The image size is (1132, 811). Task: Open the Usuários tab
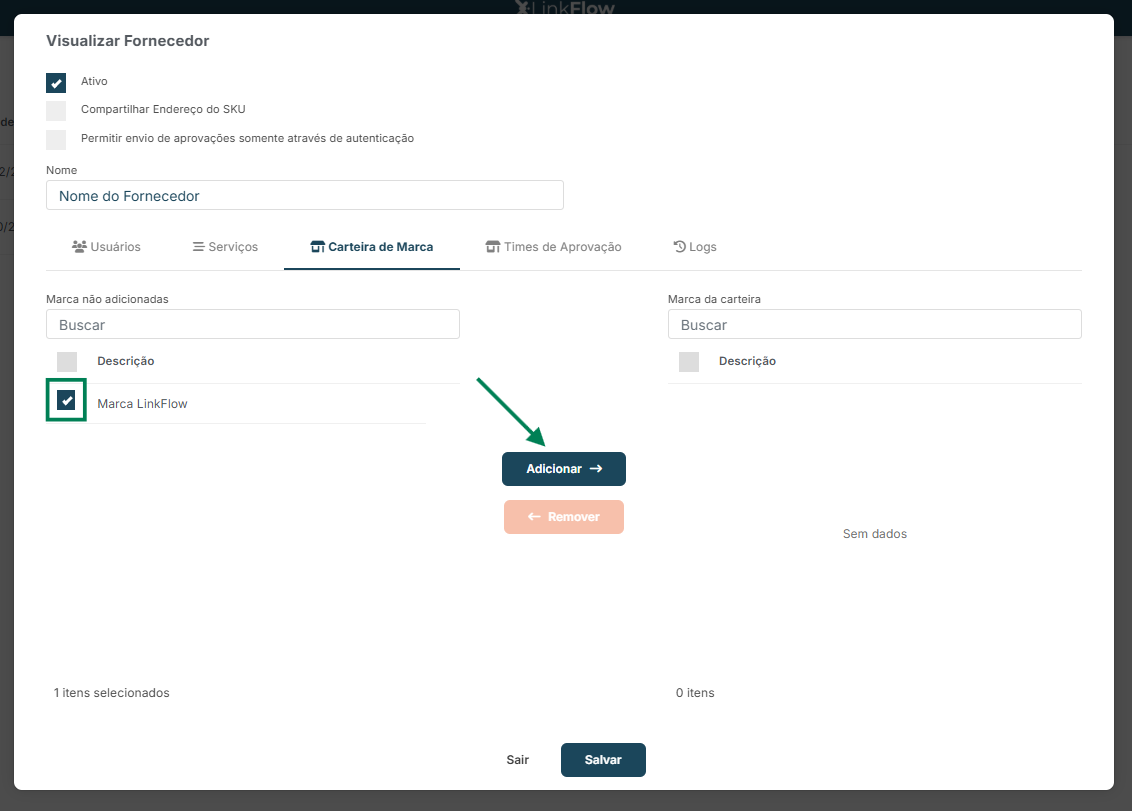point(106,247)
